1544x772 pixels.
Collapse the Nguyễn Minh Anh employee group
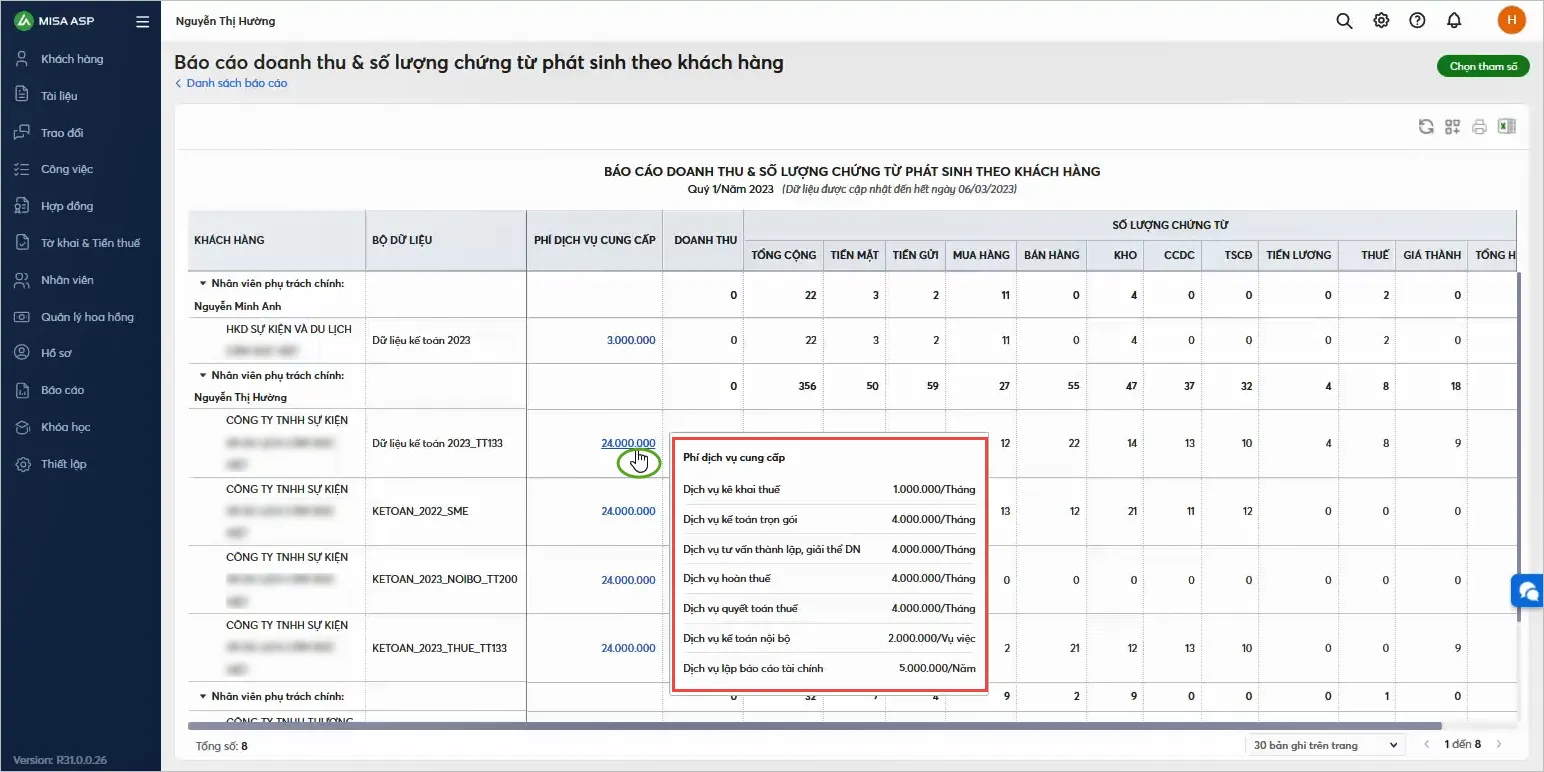[203, 283]
